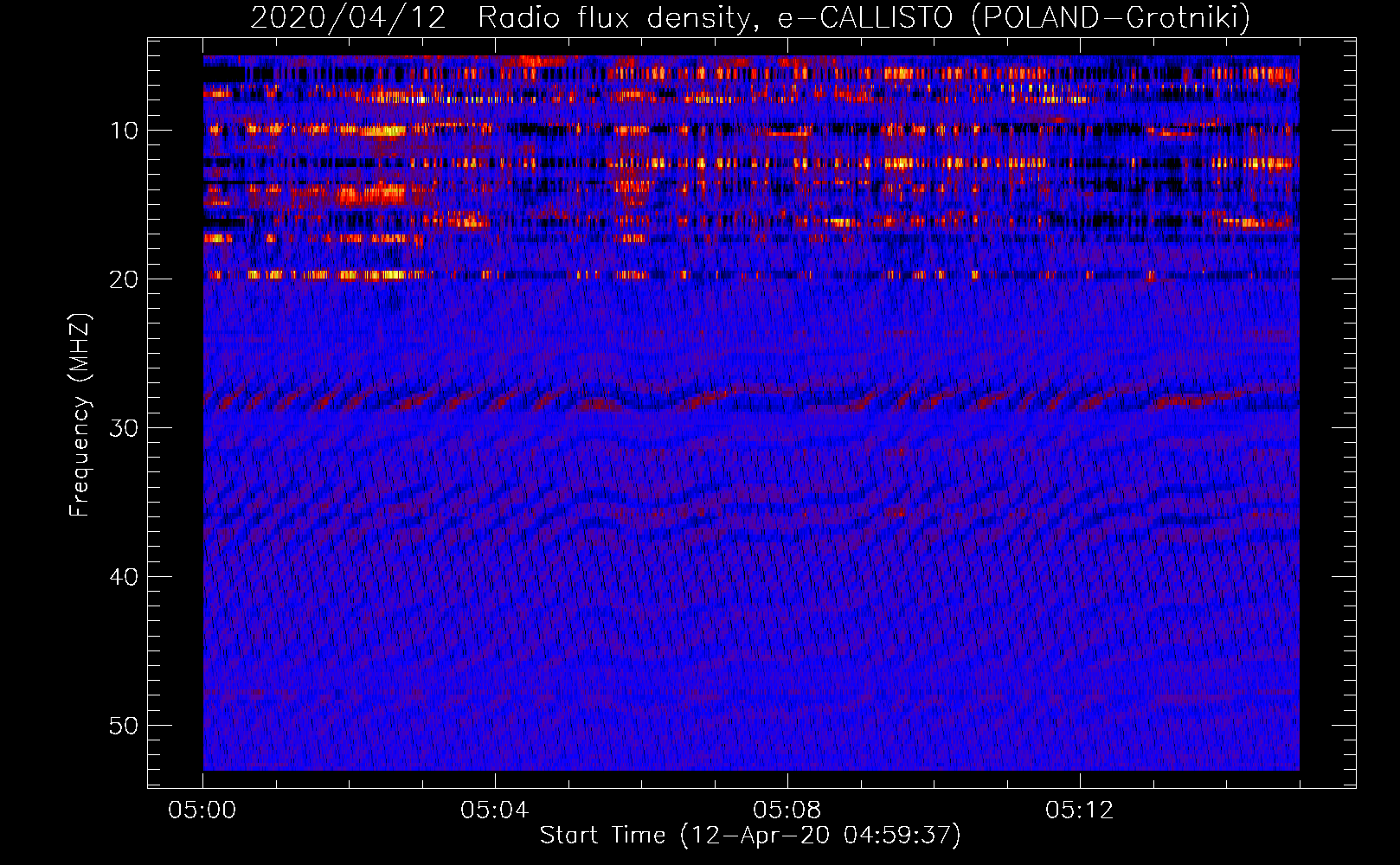The height and width of the screenshot is (865, 1400).
Task: Select the 05:12 time tick label
Action: (x=1080, y=811)
